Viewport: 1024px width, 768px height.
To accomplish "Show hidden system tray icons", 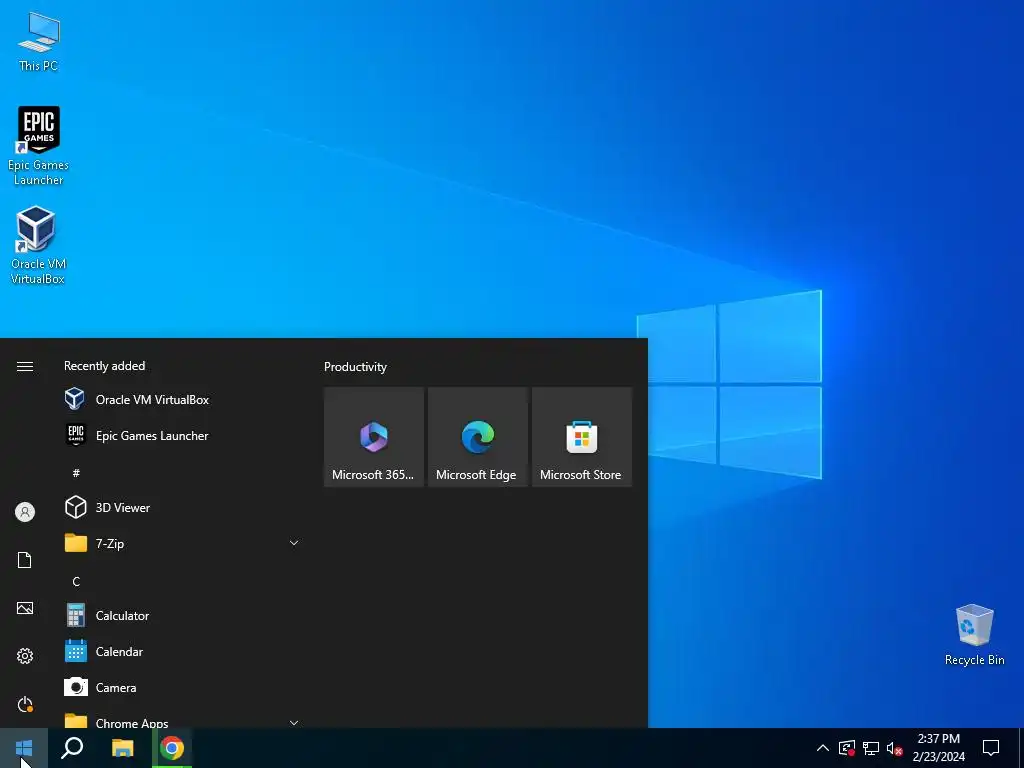I will 823,748.
